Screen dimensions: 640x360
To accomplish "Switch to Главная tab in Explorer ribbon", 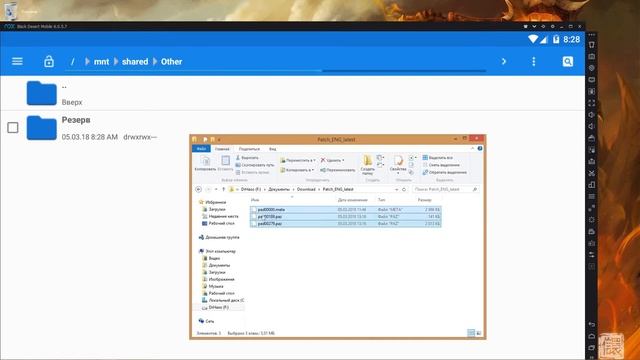I will (x=222, y=149).
